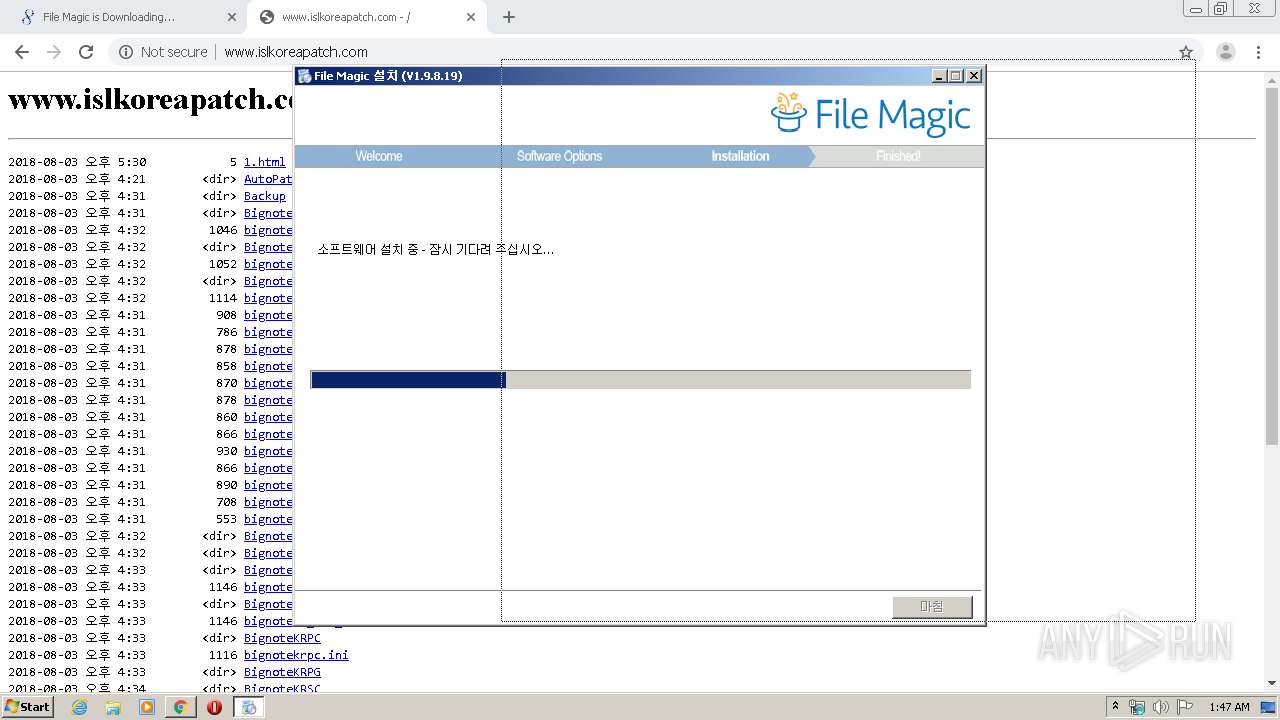The width and height of the screenshot is (1280, 720).
Task: Click the www.islkoreapatch.c page heading
Action: tap(150, 99)
